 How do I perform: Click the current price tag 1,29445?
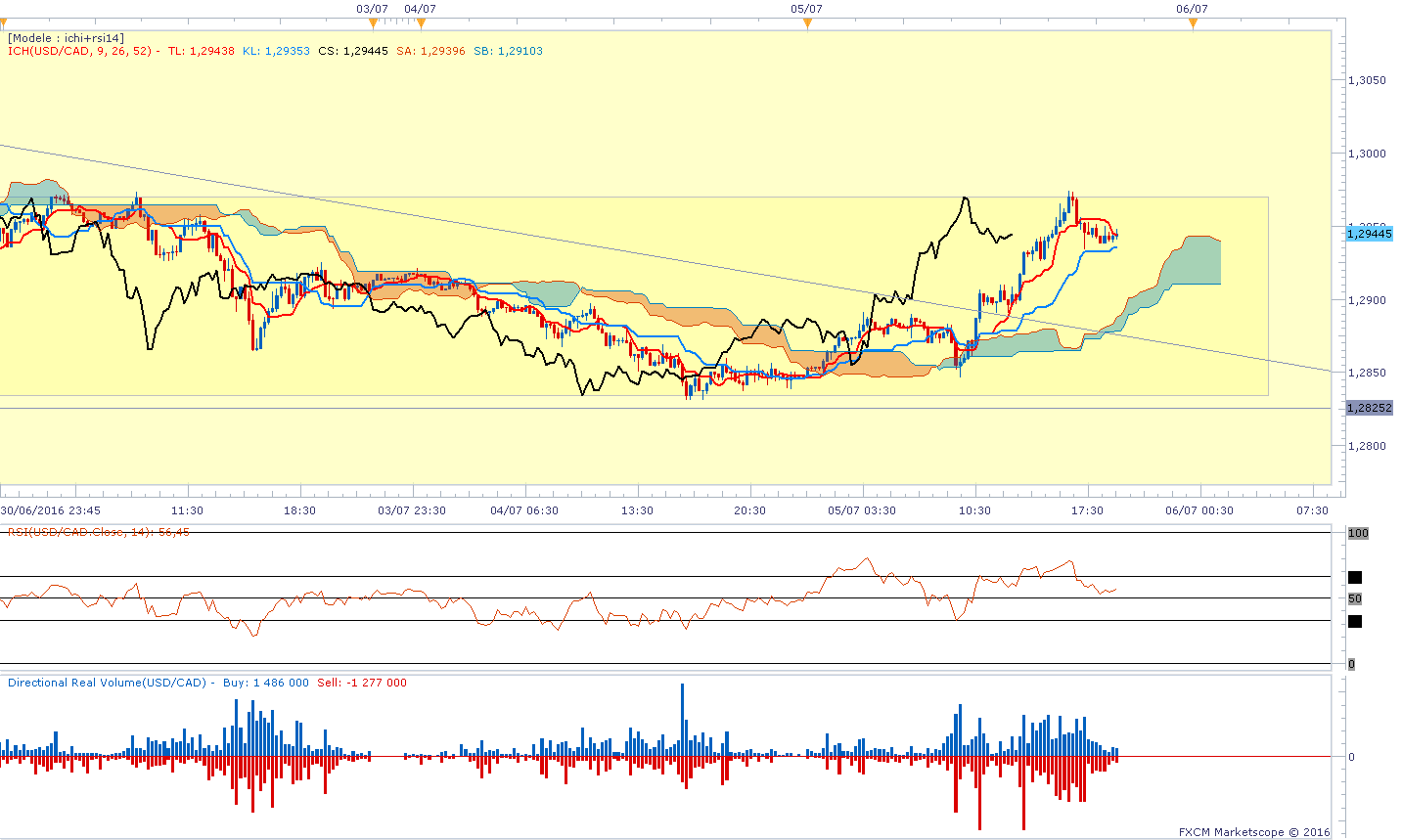coord(1369,234)
